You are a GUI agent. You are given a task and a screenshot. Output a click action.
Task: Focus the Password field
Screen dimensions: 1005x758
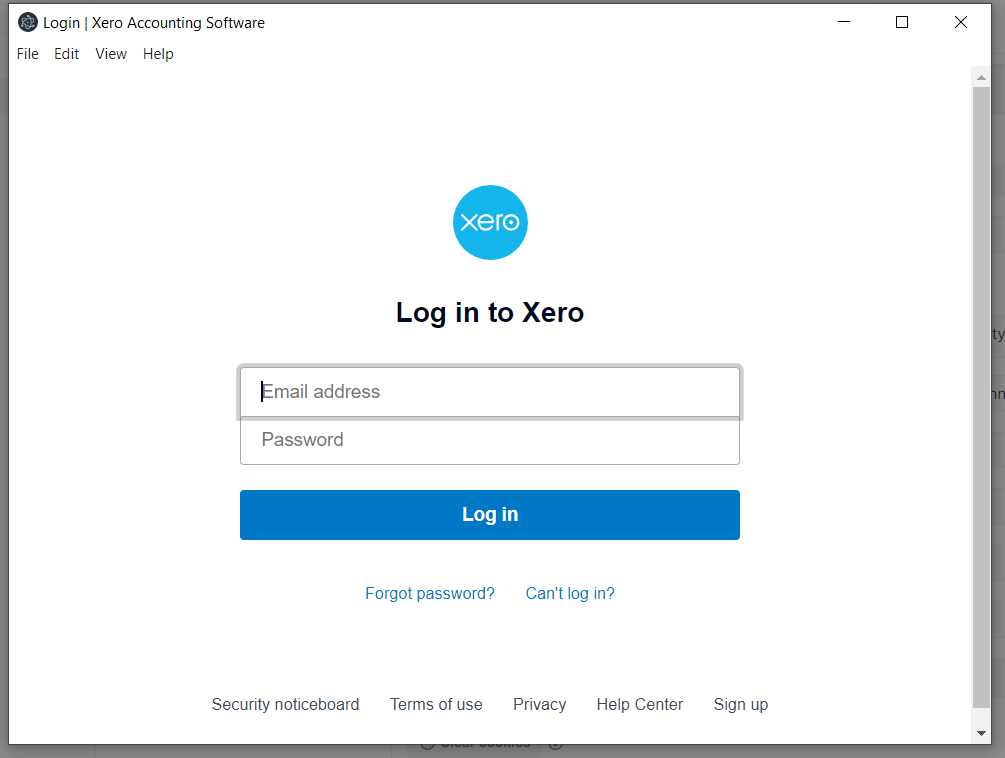tap(490, 440)
